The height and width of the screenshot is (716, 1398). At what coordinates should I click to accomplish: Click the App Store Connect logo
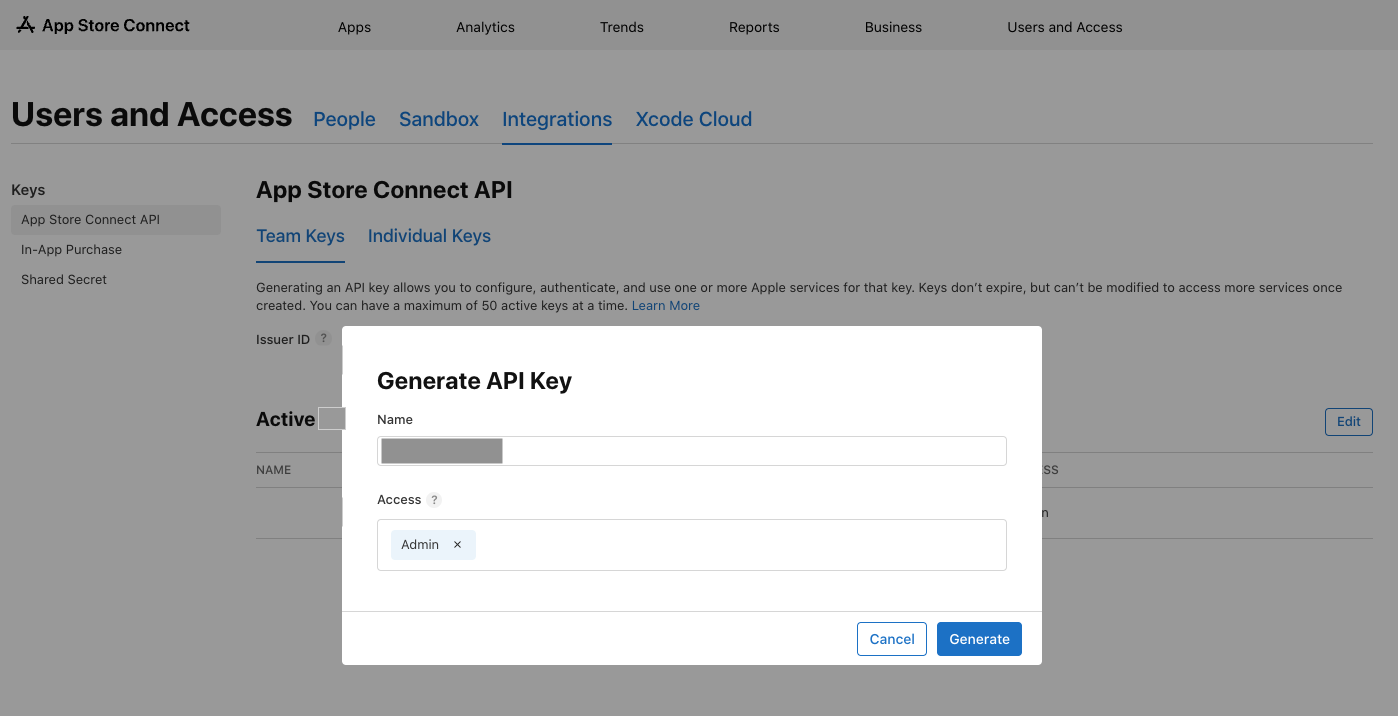(x=103, y=26)
